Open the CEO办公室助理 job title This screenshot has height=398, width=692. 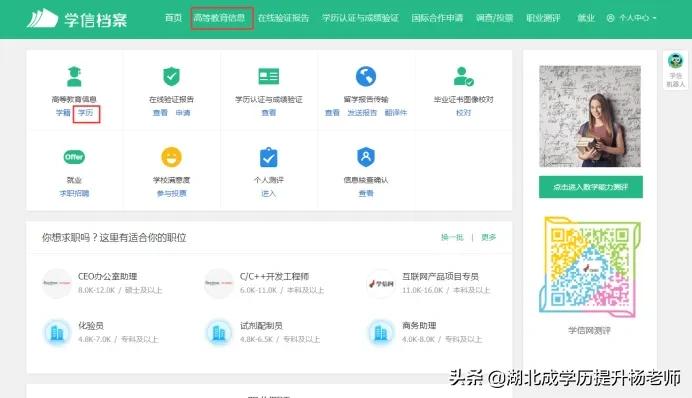pos(108,276)
